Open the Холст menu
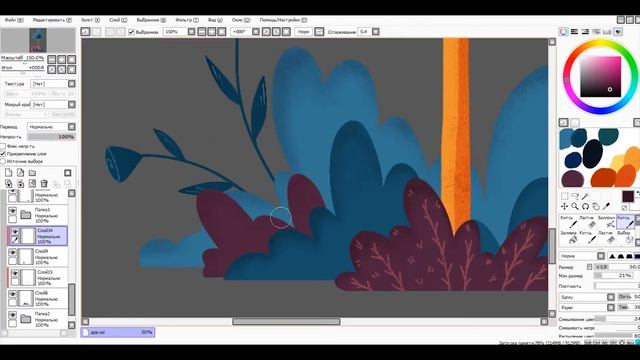Screen dimensions: 640x360 (x=90, y=20)
